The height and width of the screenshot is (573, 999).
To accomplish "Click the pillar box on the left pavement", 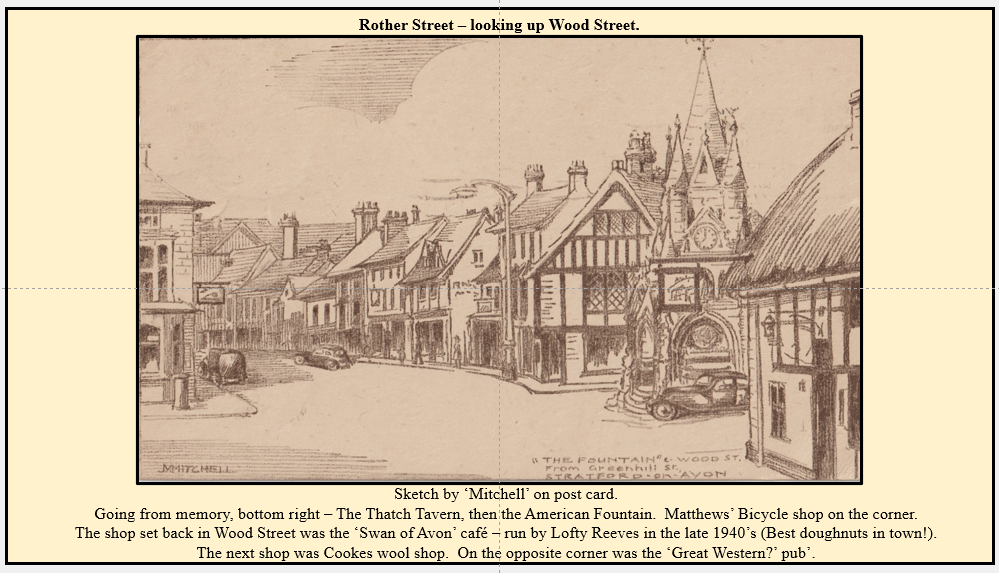I will coord(181,390).
